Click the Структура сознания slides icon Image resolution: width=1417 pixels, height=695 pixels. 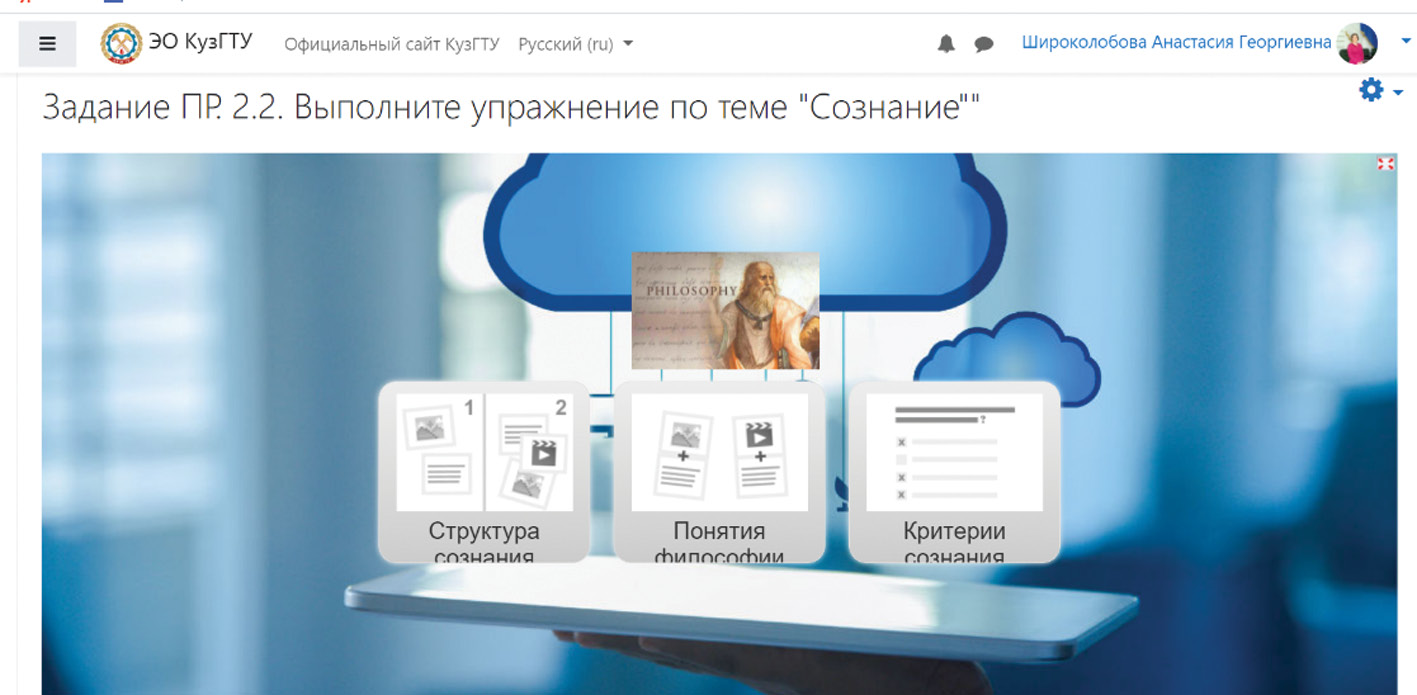pos(484,452)
